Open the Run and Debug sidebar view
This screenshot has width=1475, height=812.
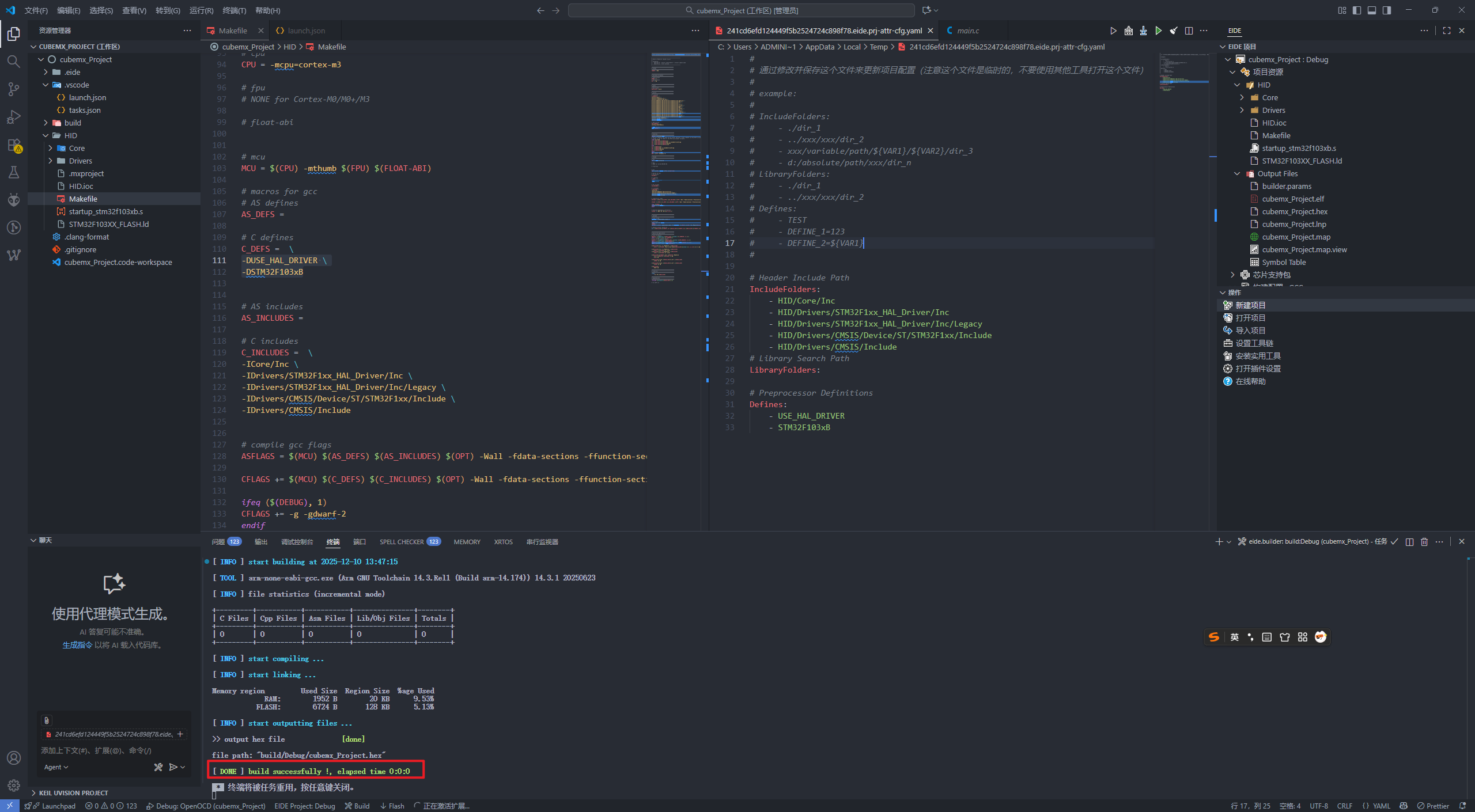coord(14,117)
